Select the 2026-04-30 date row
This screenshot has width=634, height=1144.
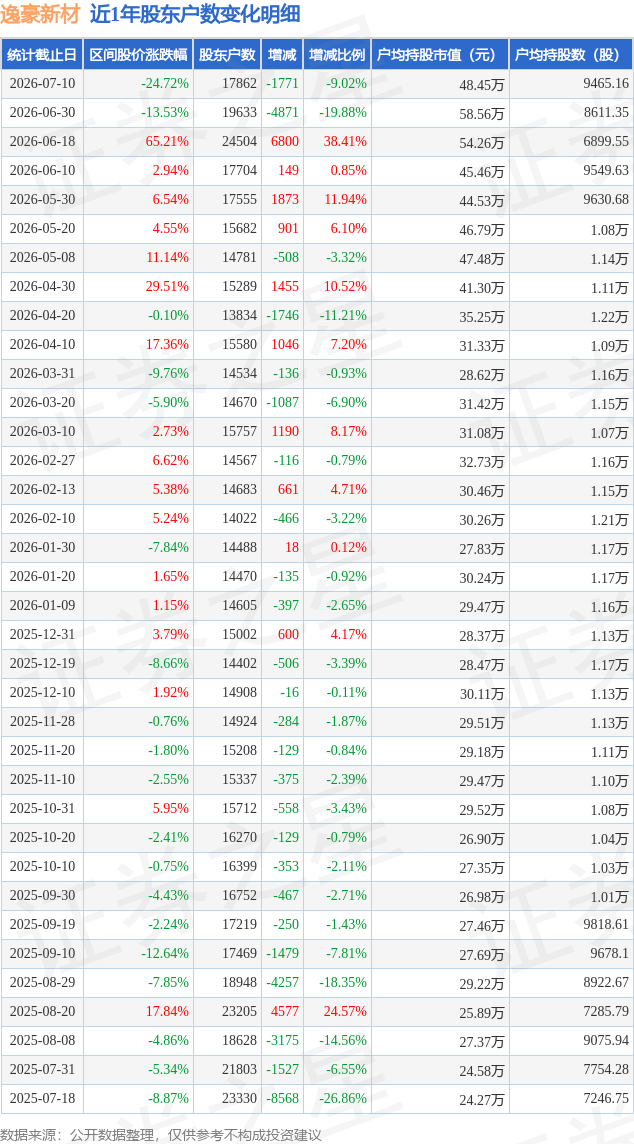[317, 287]
